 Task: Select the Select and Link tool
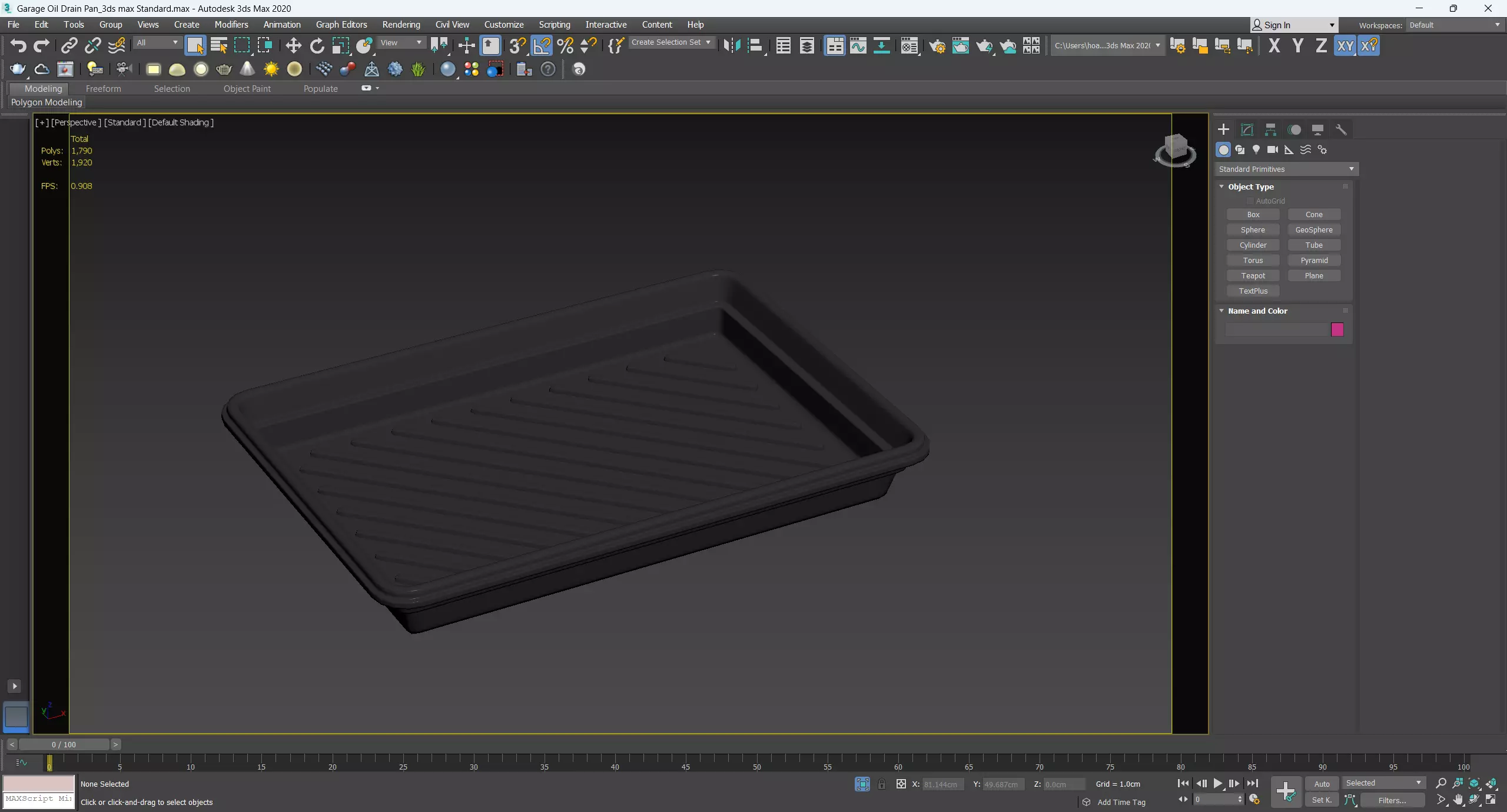pyautogui.click(x=69, y=46)
